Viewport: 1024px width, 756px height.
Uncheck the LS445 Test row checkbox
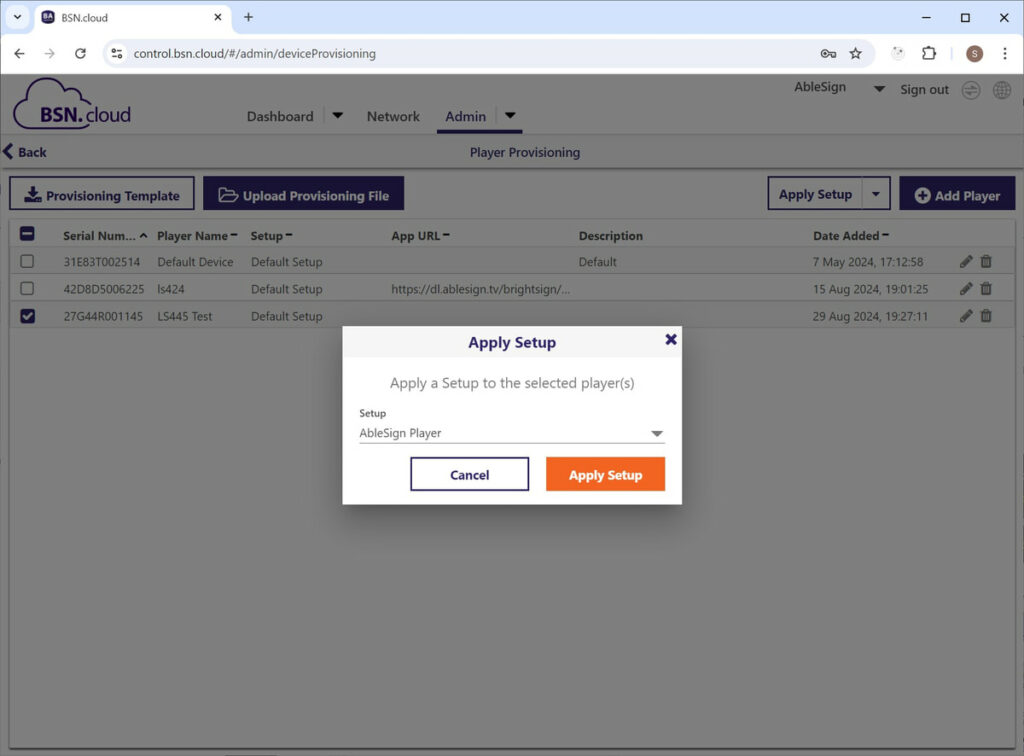[x=27, y=315]
